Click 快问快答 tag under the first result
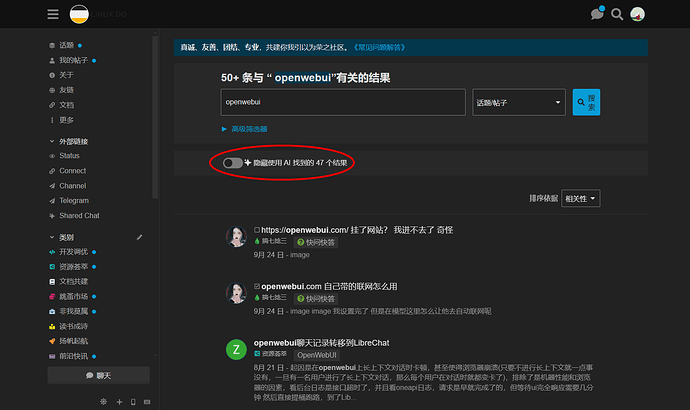Viewport: 690px width, 410px height. 316,242
